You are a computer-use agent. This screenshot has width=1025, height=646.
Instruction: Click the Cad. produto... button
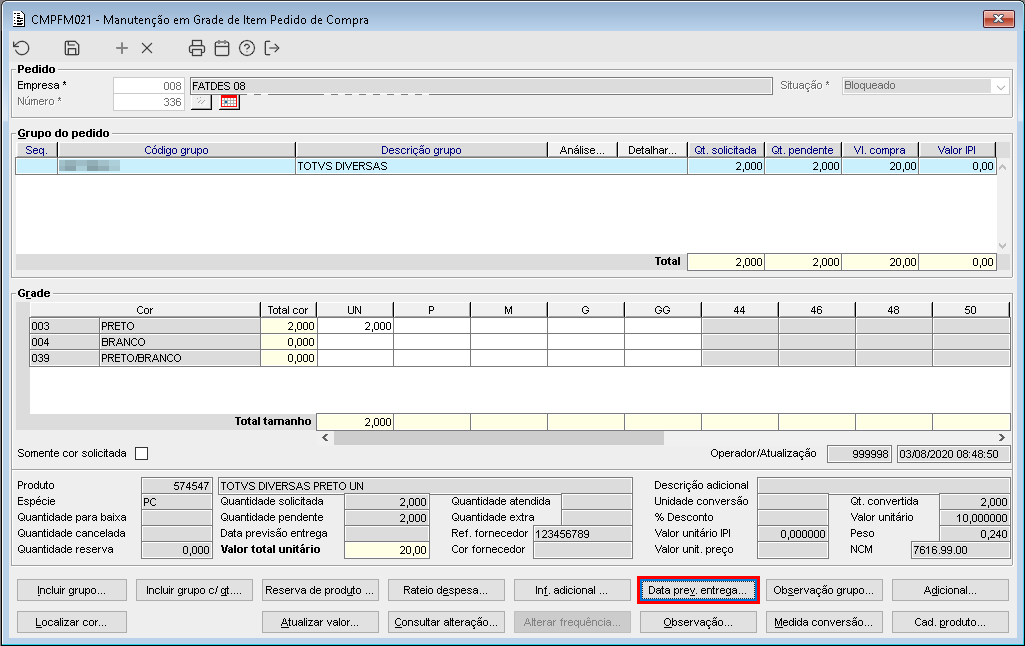tap(950, 622)
